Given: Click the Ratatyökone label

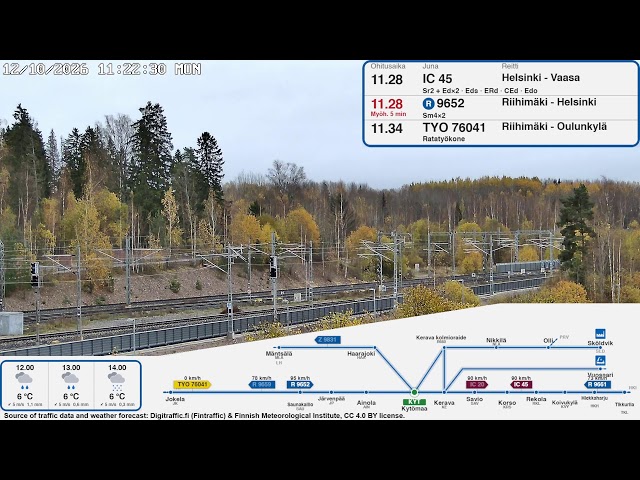Looking at the screenshot, I should (444, 139).
